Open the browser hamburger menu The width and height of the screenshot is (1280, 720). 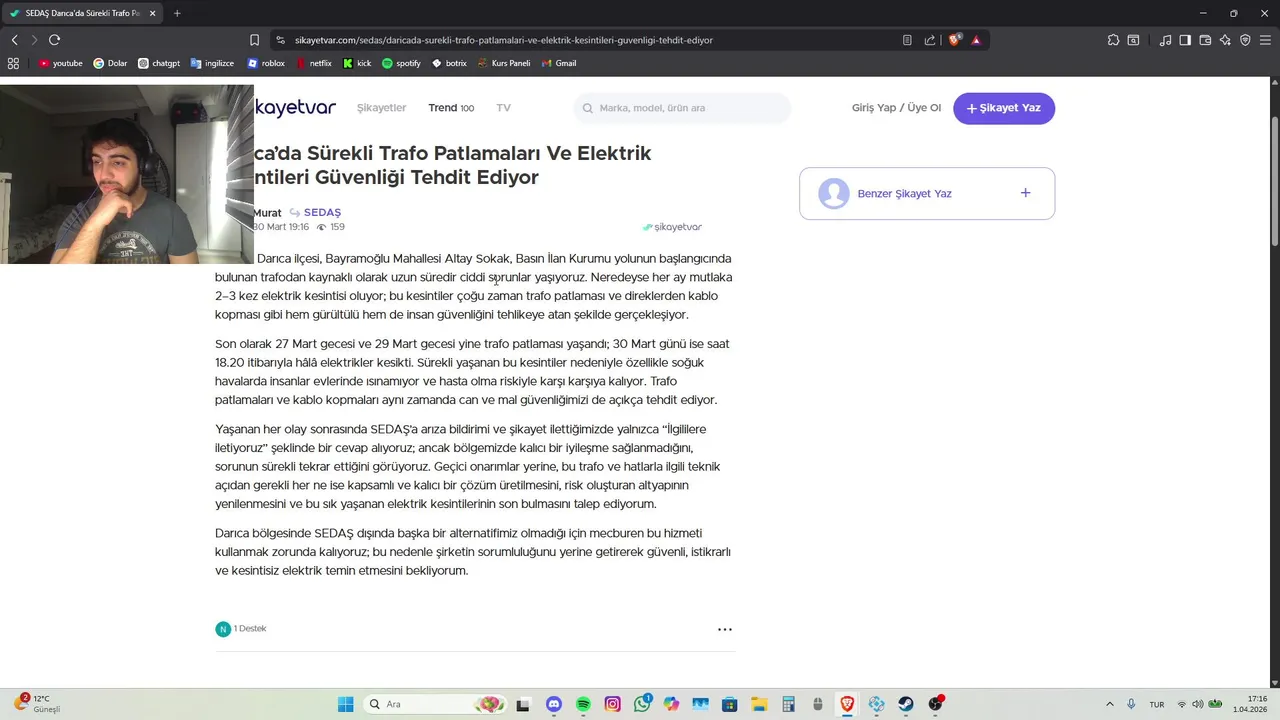[1265, 40]
